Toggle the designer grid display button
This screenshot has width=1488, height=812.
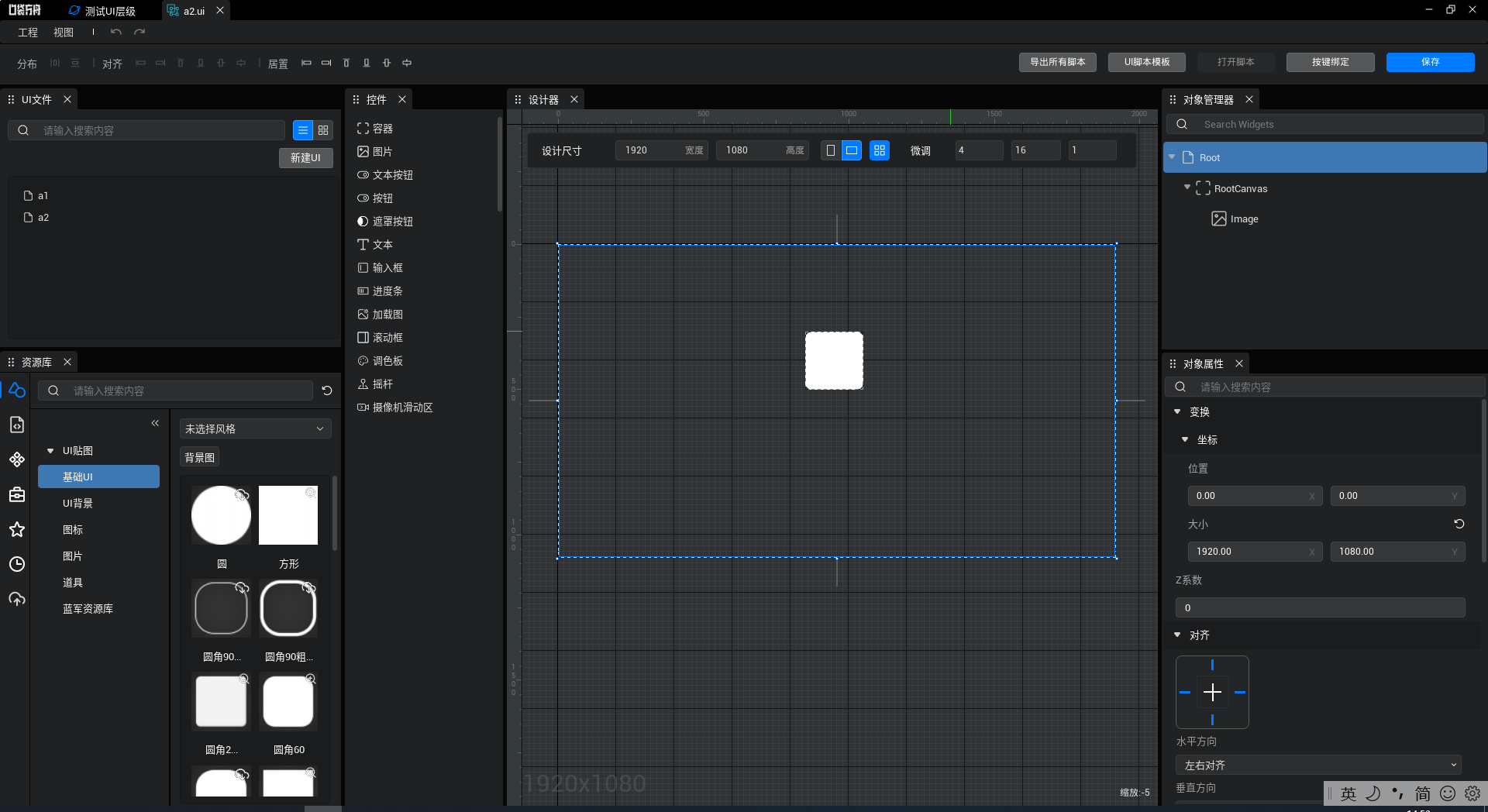click(x=880, y=150)
